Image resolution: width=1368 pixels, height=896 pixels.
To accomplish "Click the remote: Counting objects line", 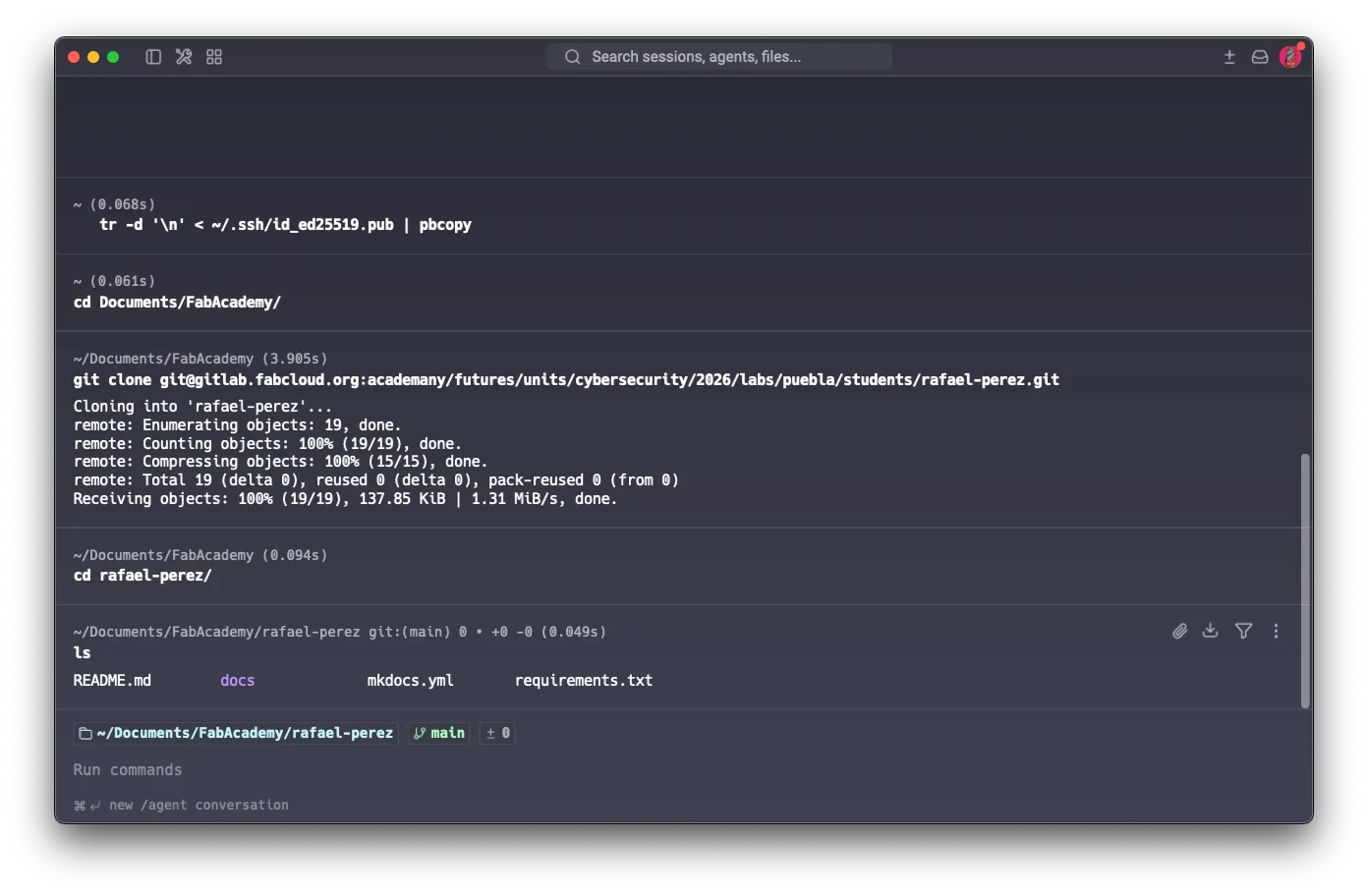I will pyautogui.click(x=267, y=443).
